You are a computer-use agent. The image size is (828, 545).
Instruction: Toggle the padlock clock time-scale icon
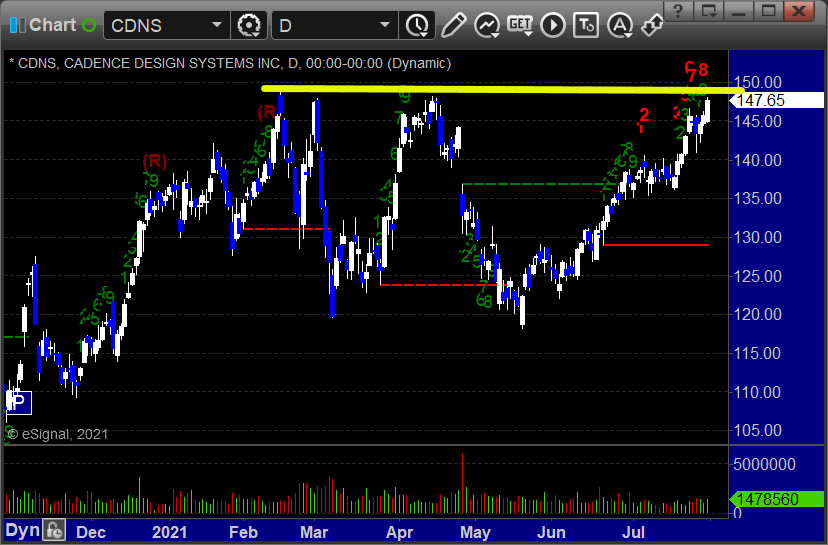click(54, 530)
